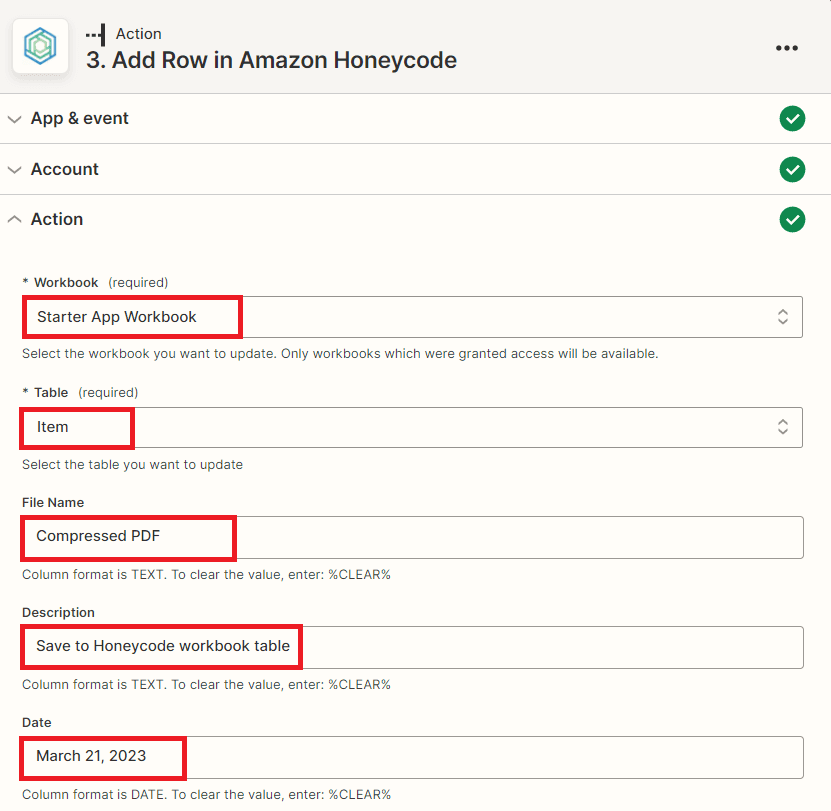Open the step options ellipsis menu
The image size is (831, 811).
[x=787, y=47]
